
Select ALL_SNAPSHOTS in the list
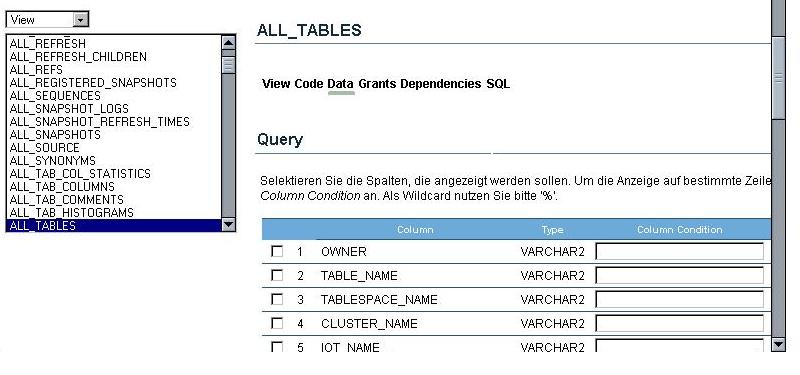[55, 135]
